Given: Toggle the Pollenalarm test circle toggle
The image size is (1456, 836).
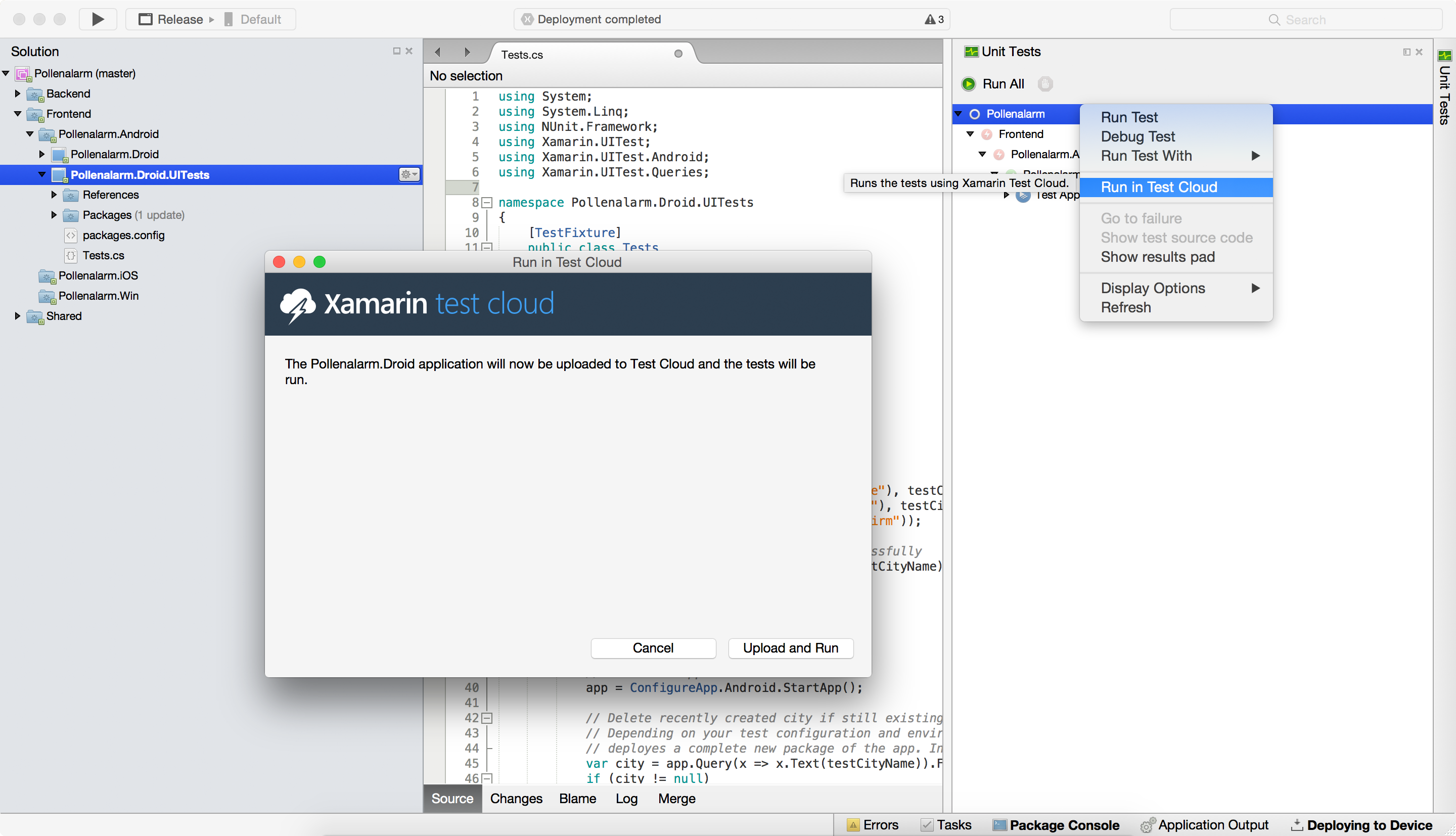Looking at the screenshot, I should click(978, 113).
